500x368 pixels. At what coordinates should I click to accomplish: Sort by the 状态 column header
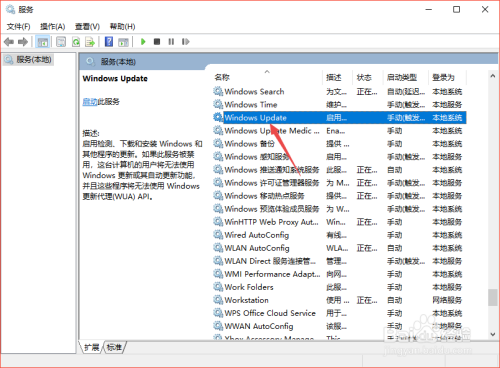click(x=364, y=77)
